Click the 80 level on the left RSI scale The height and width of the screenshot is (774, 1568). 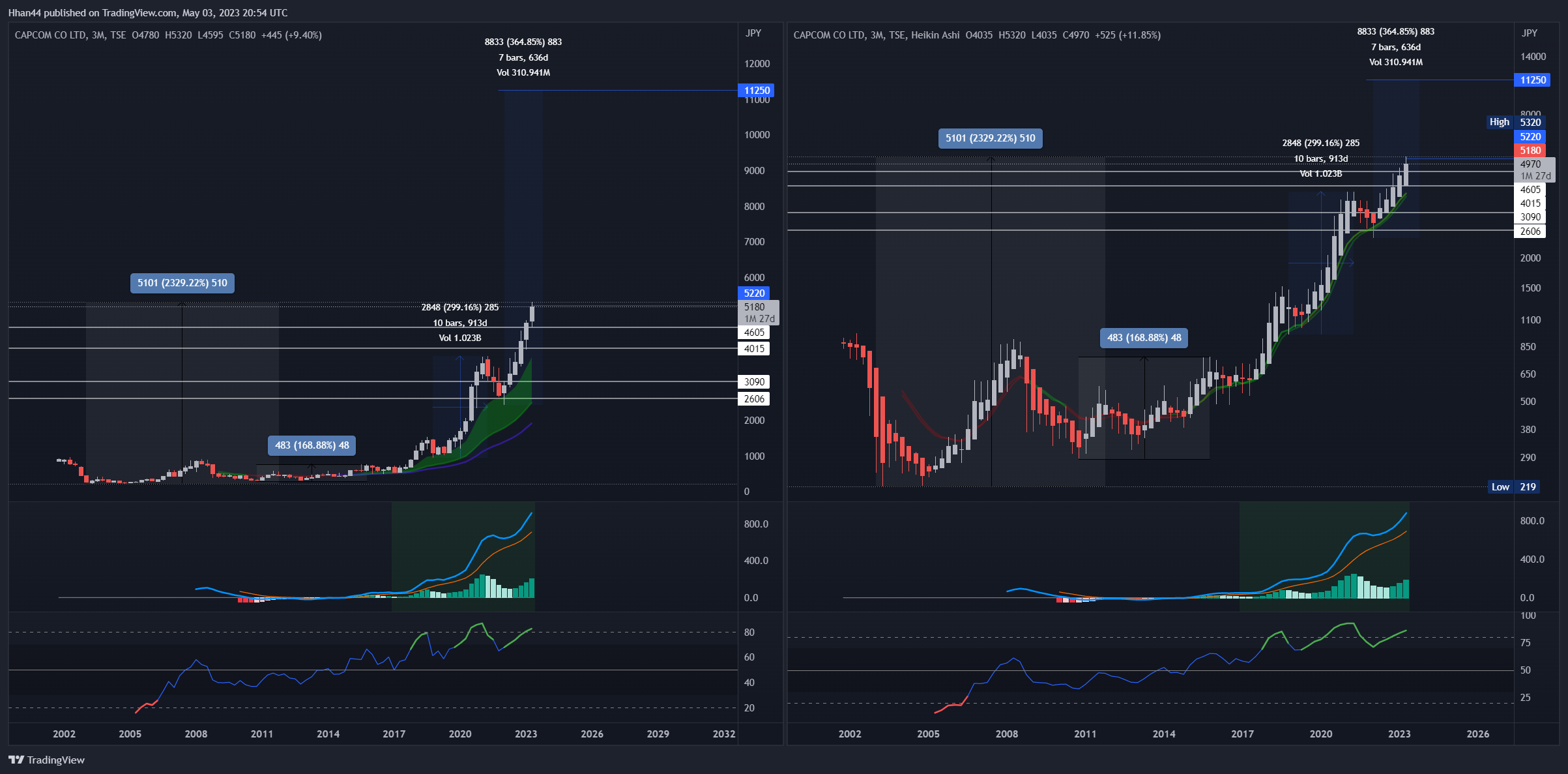tap(749, 633)
